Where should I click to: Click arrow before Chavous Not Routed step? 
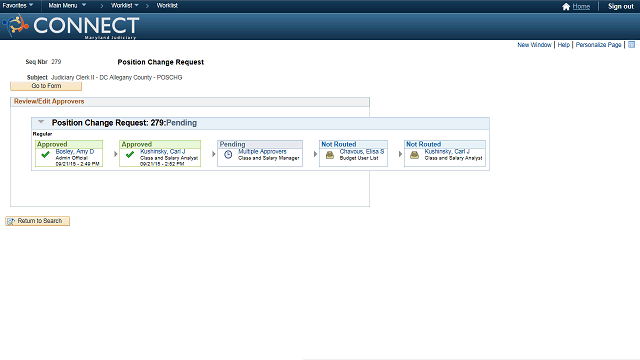tap(315, 154)
